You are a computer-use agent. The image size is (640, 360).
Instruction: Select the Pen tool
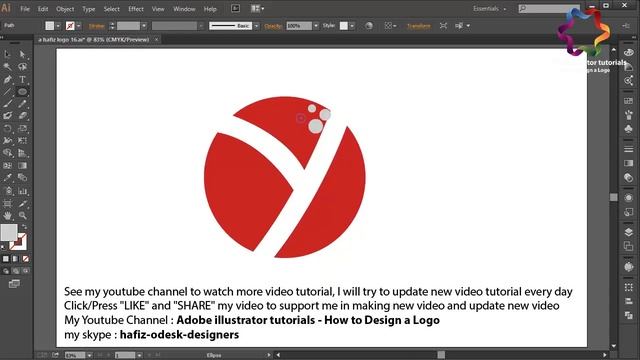coord(7,79)
